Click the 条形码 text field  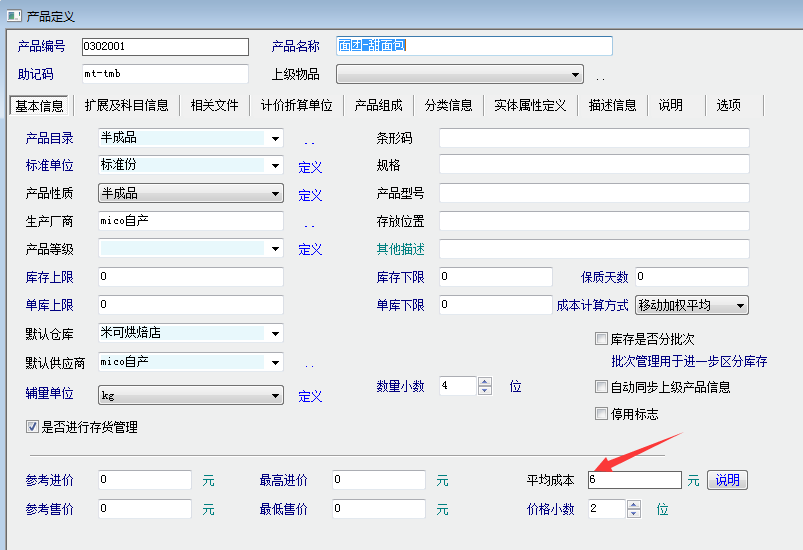point(593,138)
